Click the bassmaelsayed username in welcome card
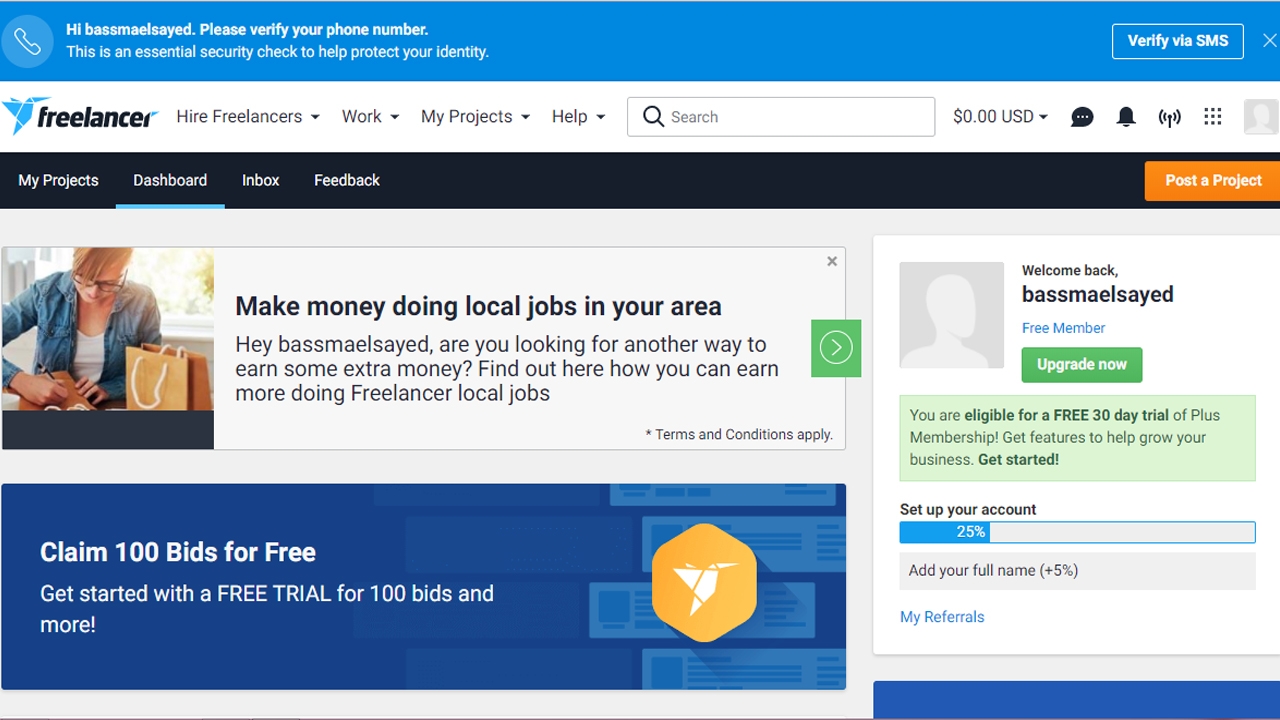 pyautogui.click(x=1098, y=295)
